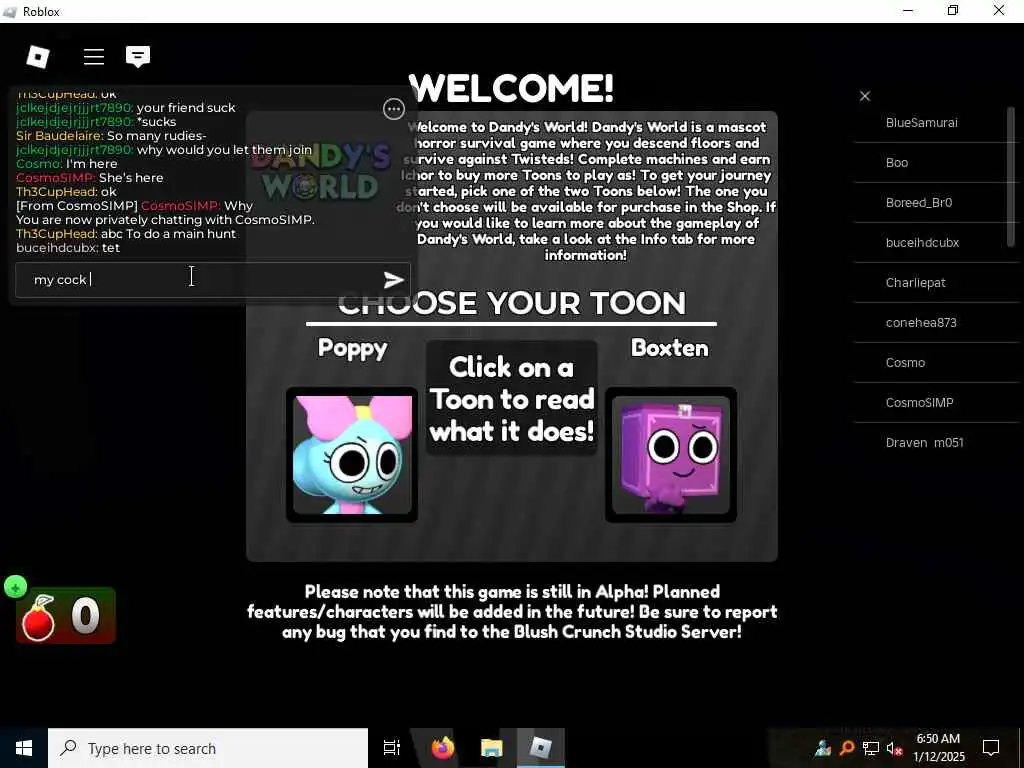Open the muted volume tray icon

click(894, 748)
